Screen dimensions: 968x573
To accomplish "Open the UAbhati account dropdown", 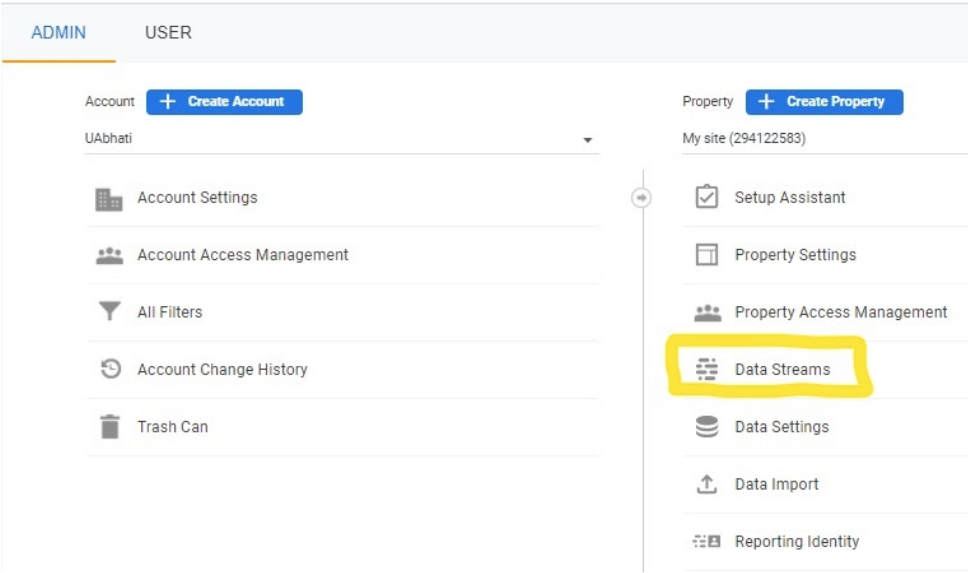I will (x=341, y=139).
